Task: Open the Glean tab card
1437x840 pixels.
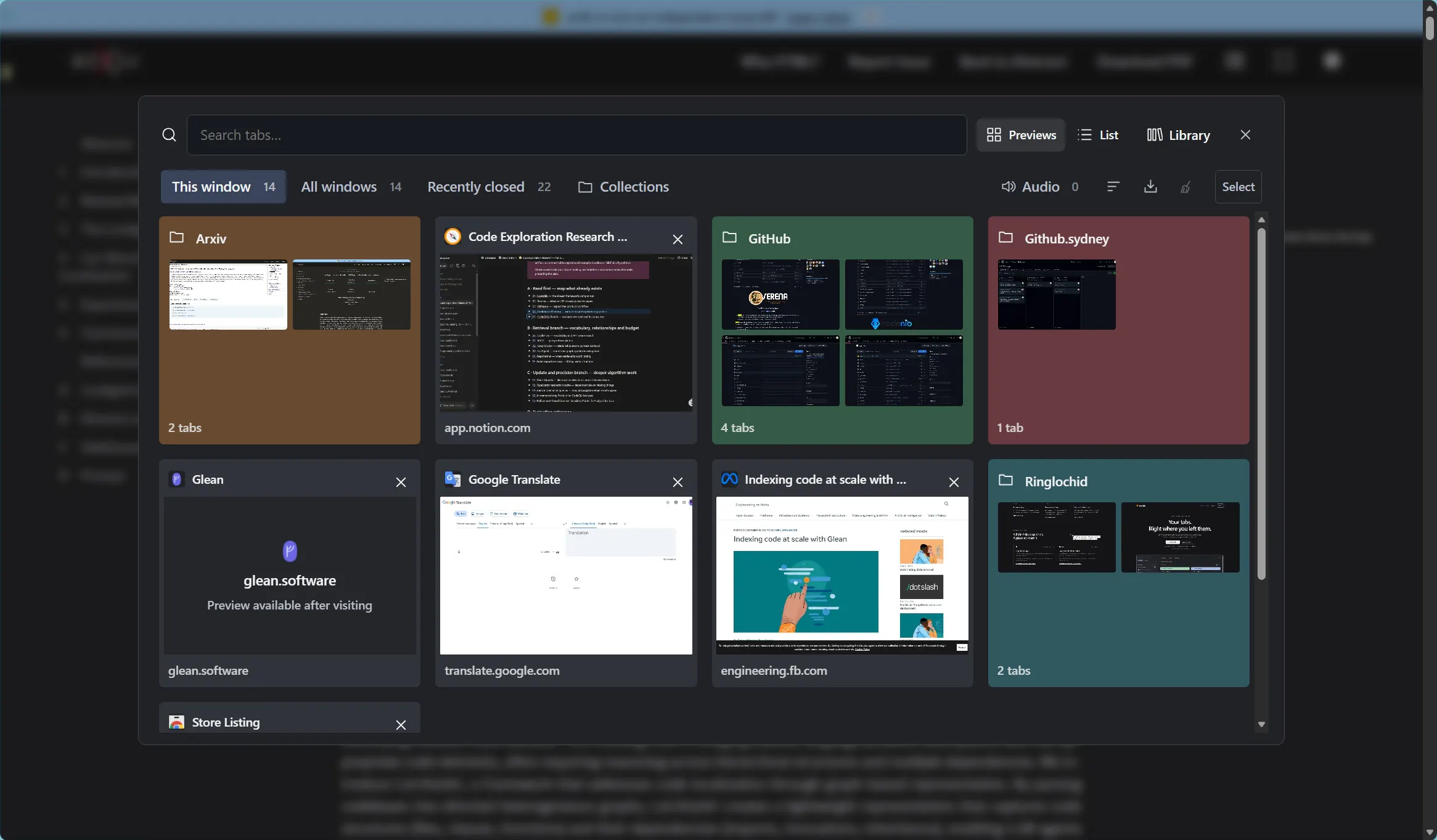Action: (290, 573)
